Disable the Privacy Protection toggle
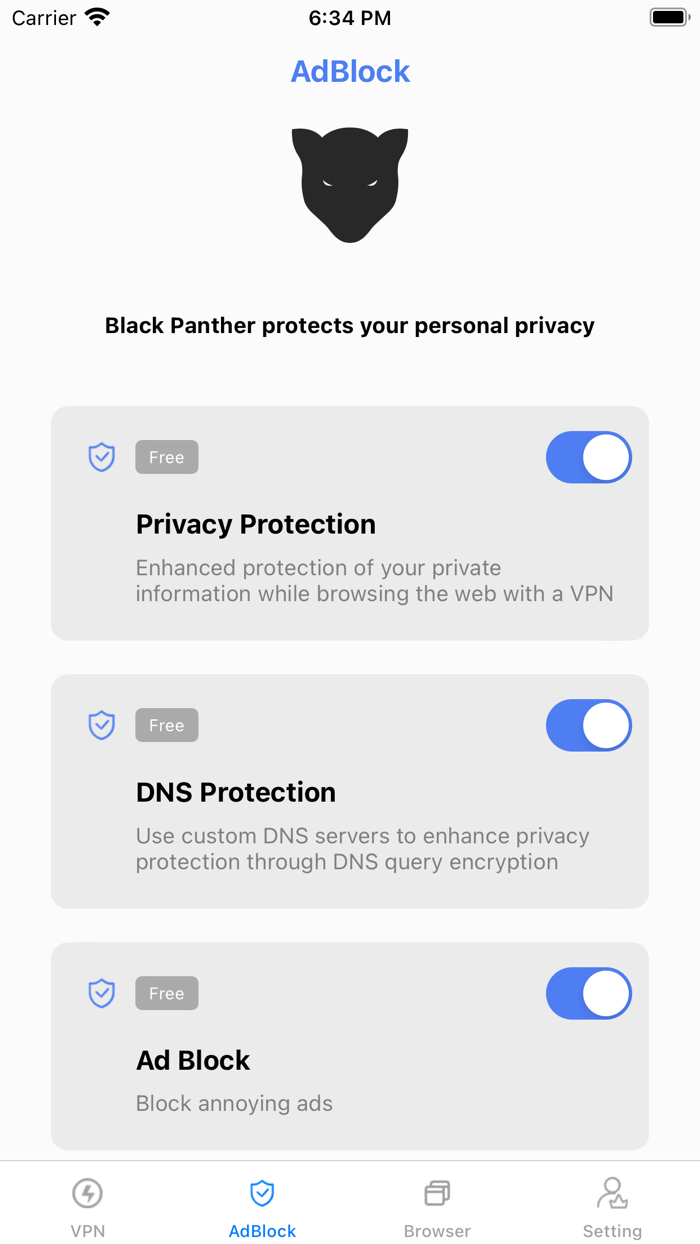 588,457
